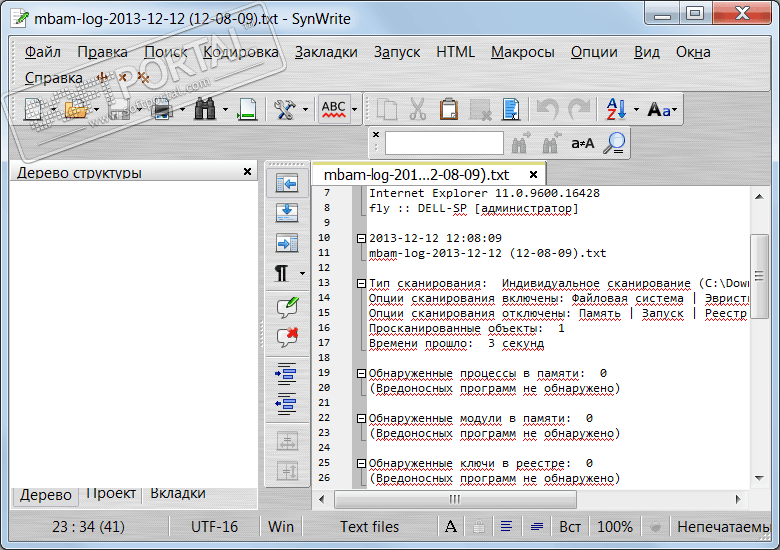The image size is (780, 550).
Task: Close the Дерево структуры panel
Action: 247,172
